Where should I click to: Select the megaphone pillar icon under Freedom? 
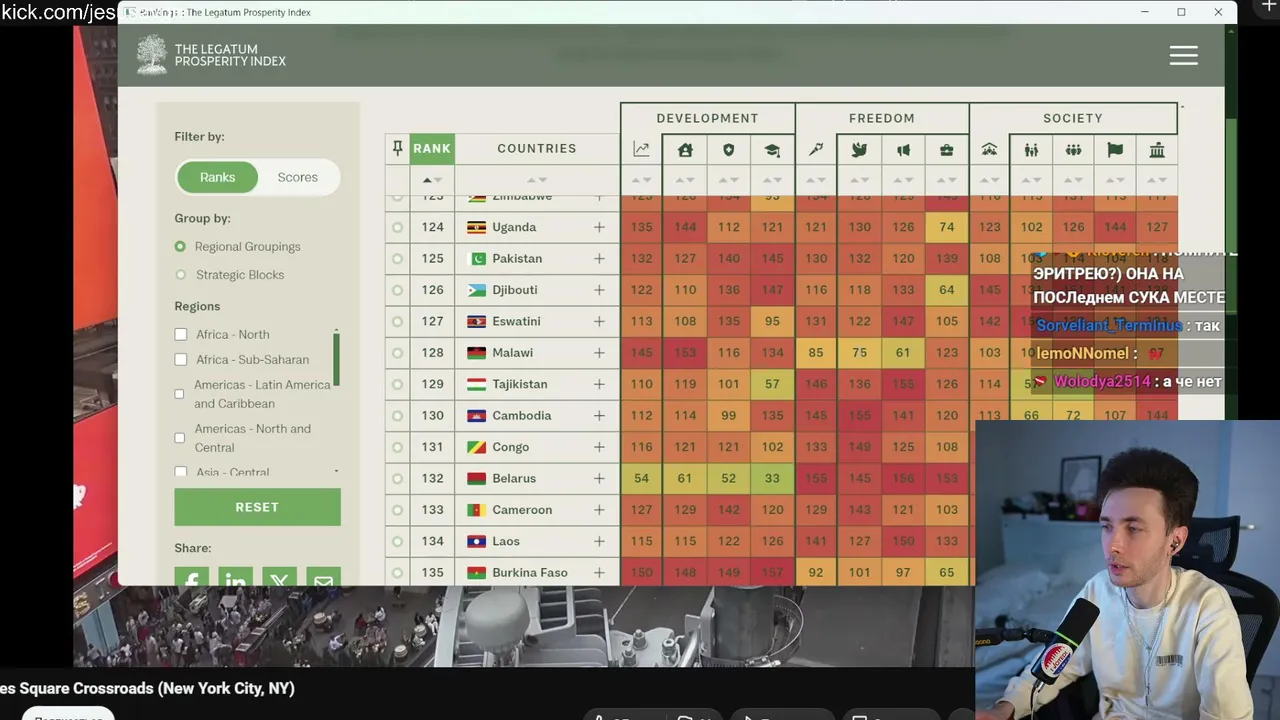[903, 150]
